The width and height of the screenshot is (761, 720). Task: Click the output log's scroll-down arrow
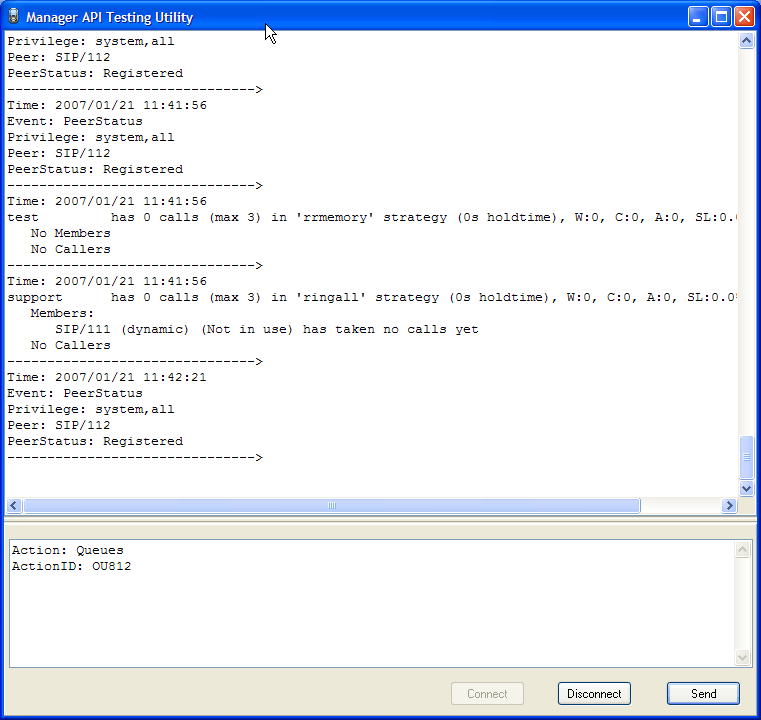point(746,488)
